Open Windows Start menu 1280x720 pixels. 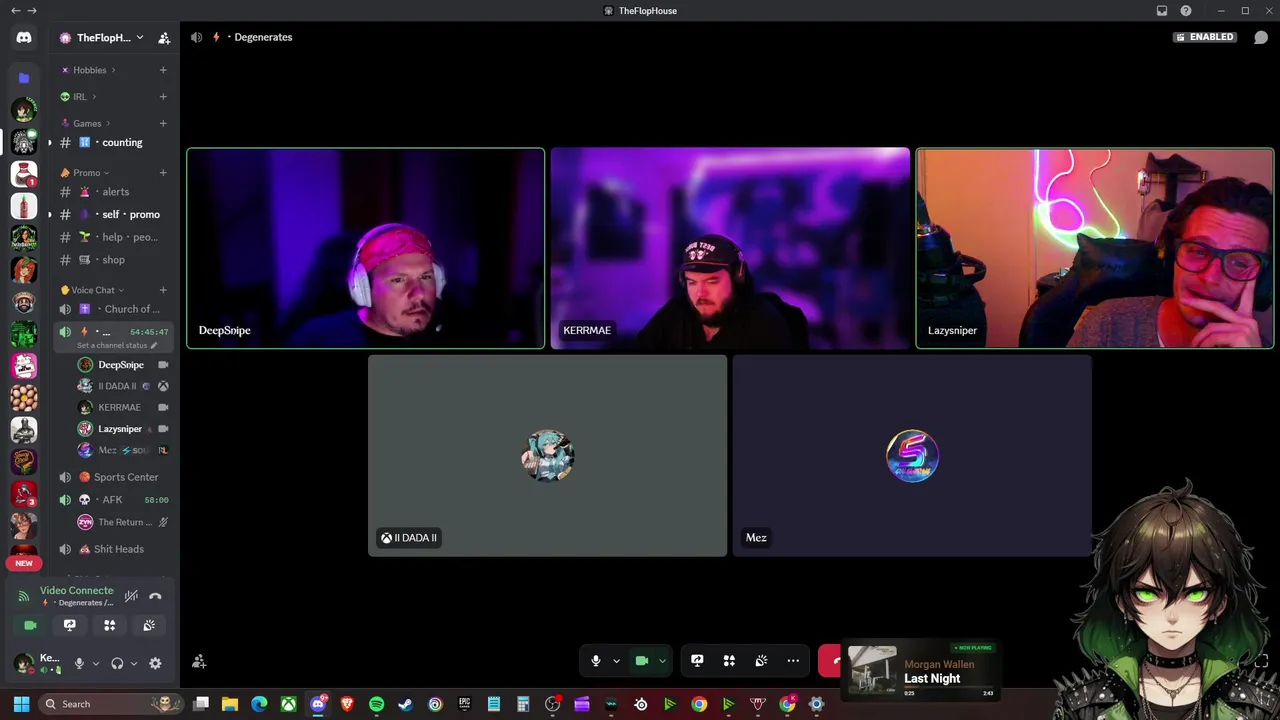(x=21, y=704)
